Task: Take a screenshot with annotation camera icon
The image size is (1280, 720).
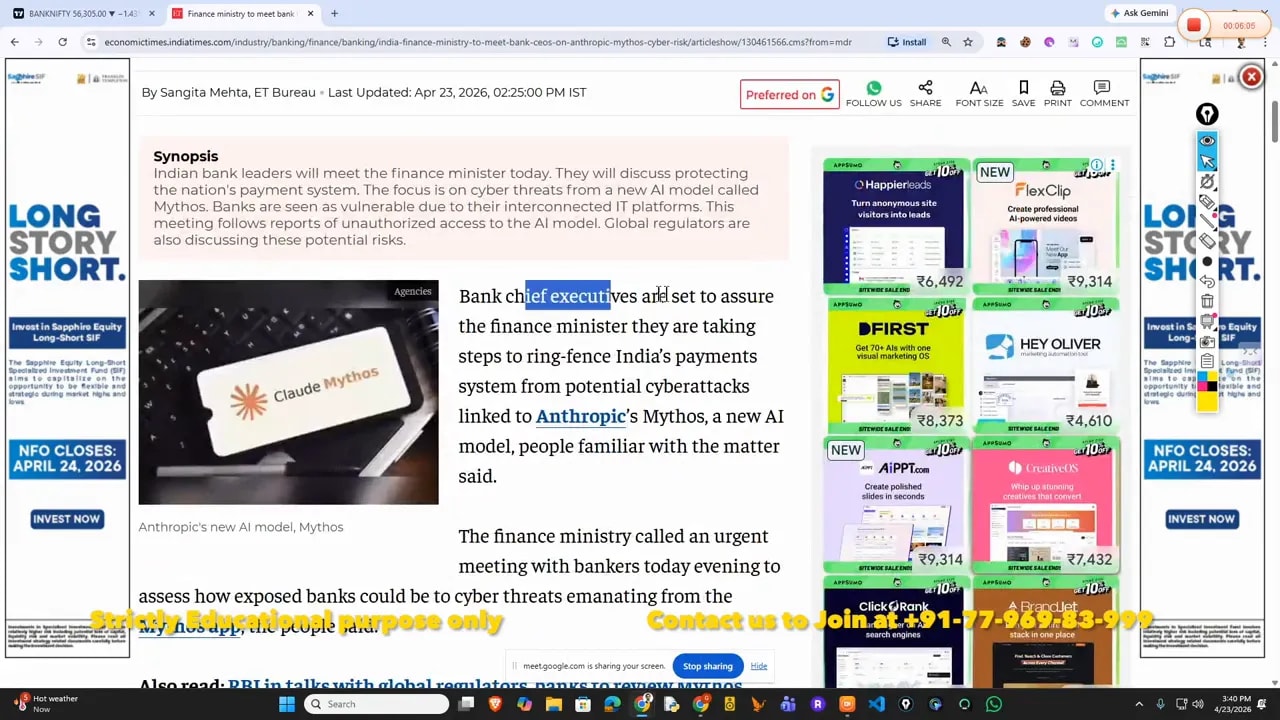Action: coord(1207,341)
